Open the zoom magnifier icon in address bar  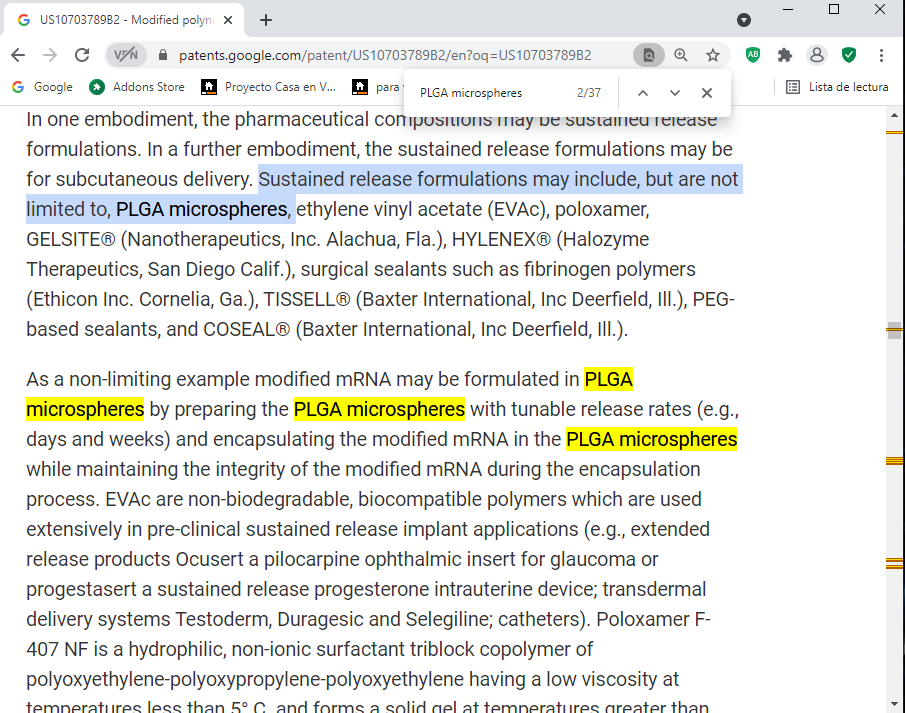tap(681, 55)
